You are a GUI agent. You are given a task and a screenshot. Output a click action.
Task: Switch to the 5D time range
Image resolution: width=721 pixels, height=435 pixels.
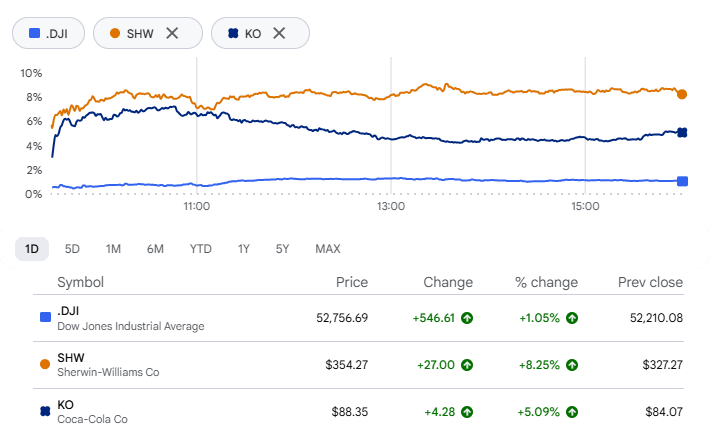72,249
